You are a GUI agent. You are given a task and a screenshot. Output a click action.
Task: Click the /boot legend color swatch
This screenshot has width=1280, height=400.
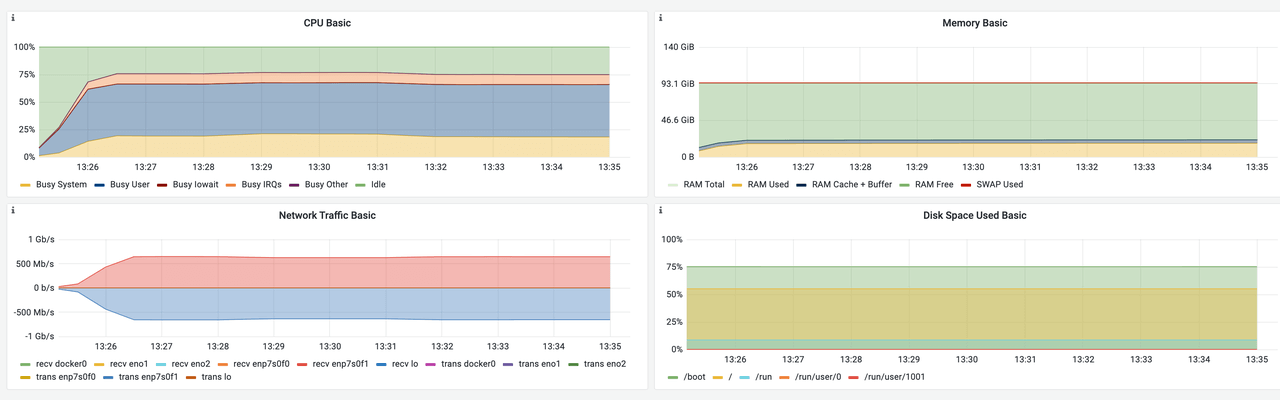point(673,377)
